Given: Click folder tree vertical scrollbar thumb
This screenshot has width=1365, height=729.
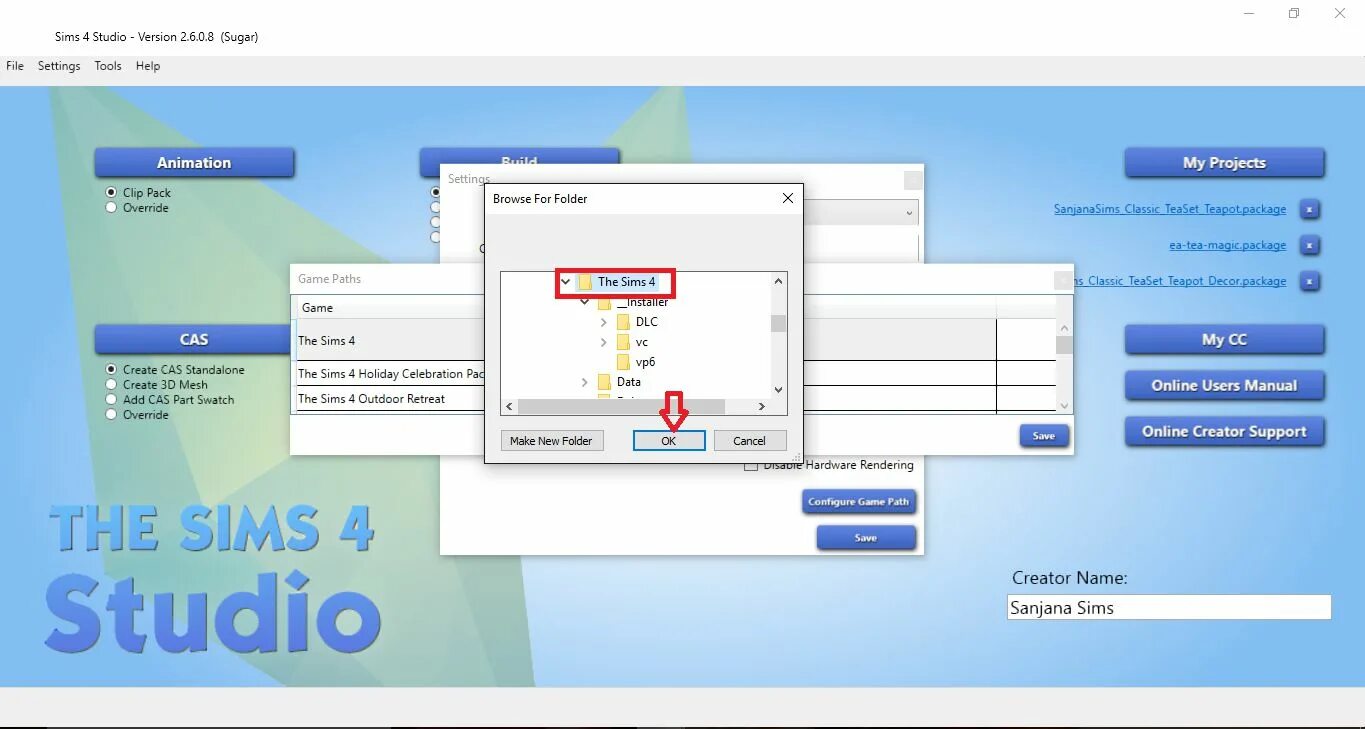Looking at the screenshot, I should point(778,323).
